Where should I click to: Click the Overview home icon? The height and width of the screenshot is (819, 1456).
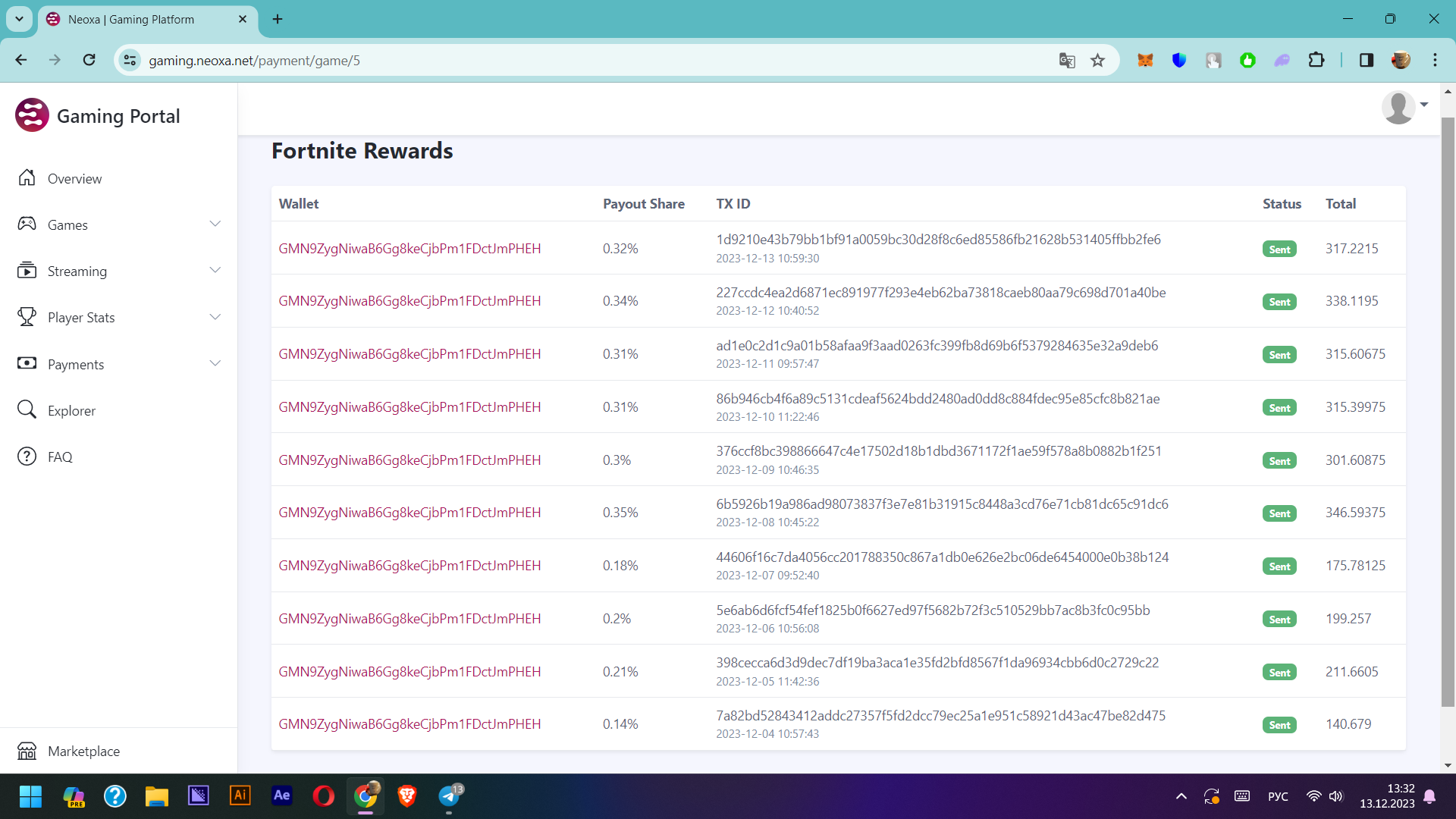(27, 177)
